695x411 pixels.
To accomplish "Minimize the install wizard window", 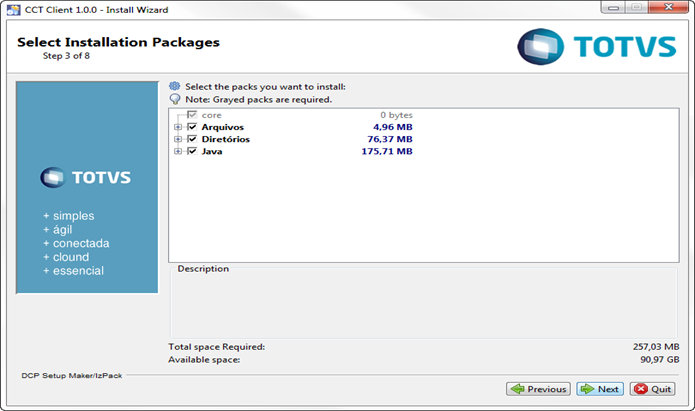I will click(x=613, y=8).
